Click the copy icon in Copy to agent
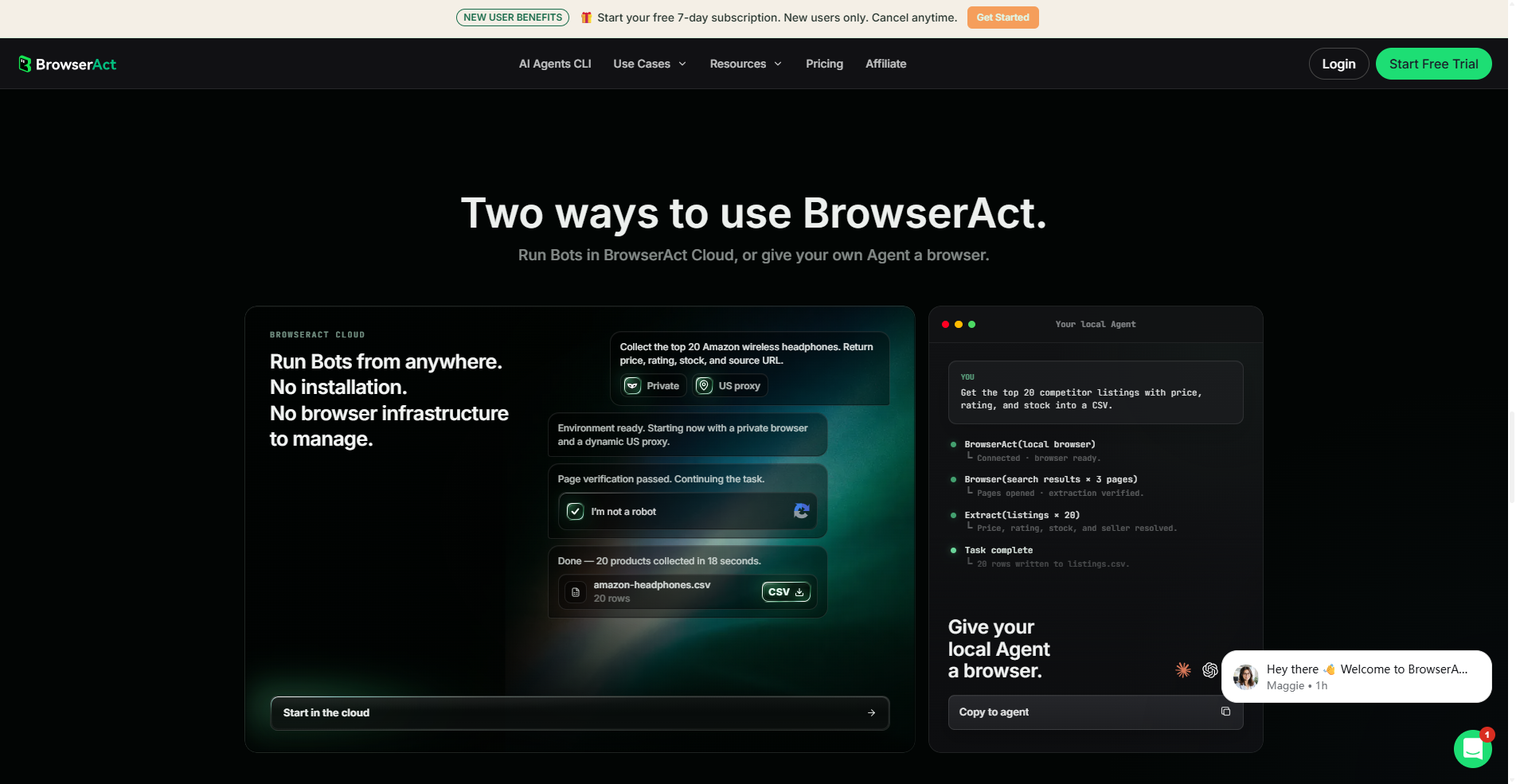This screenshot has width=1516, height=784. (1226, 712)
